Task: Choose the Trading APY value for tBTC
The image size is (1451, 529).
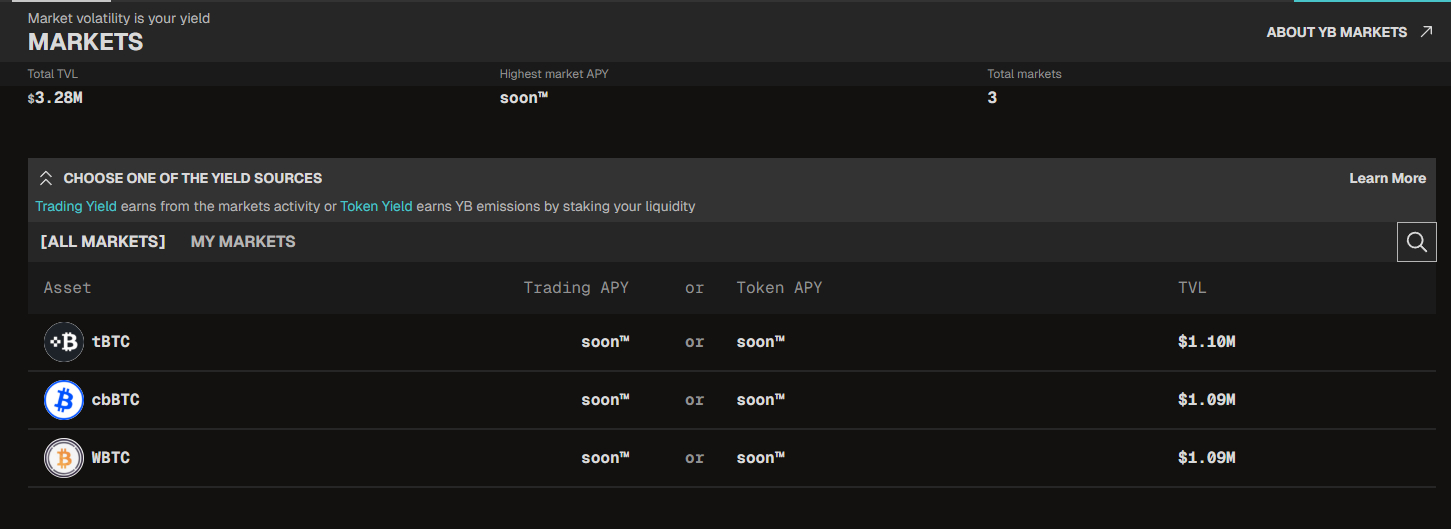Action: [605, 342]
